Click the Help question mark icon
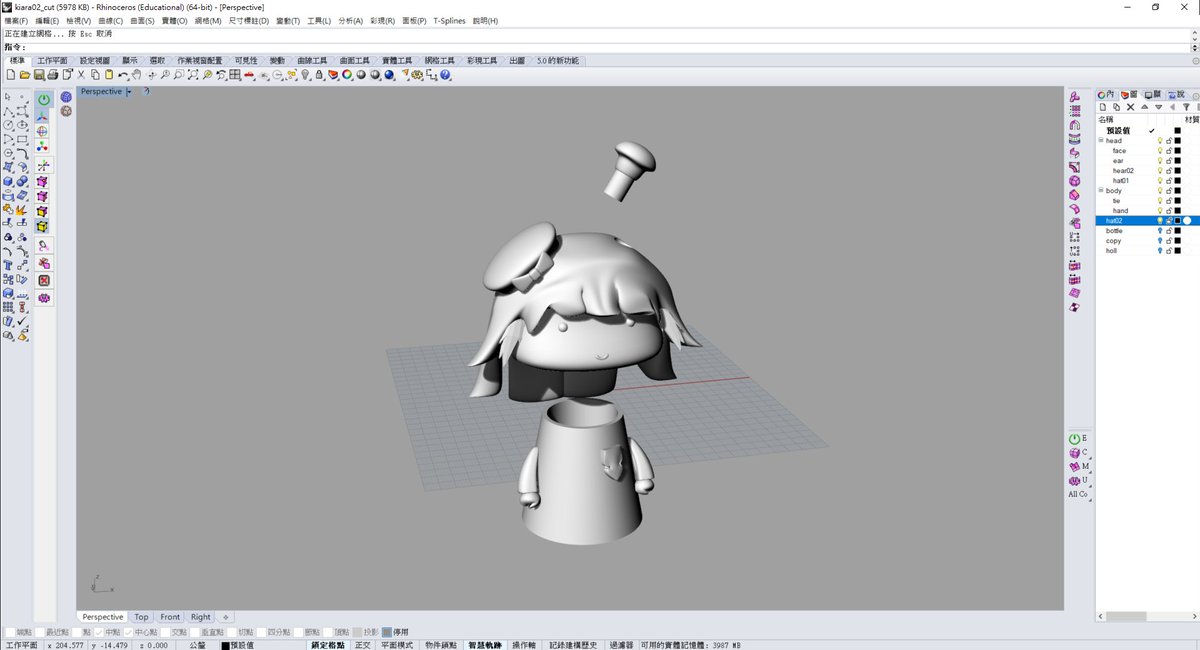 coord(445,74)
